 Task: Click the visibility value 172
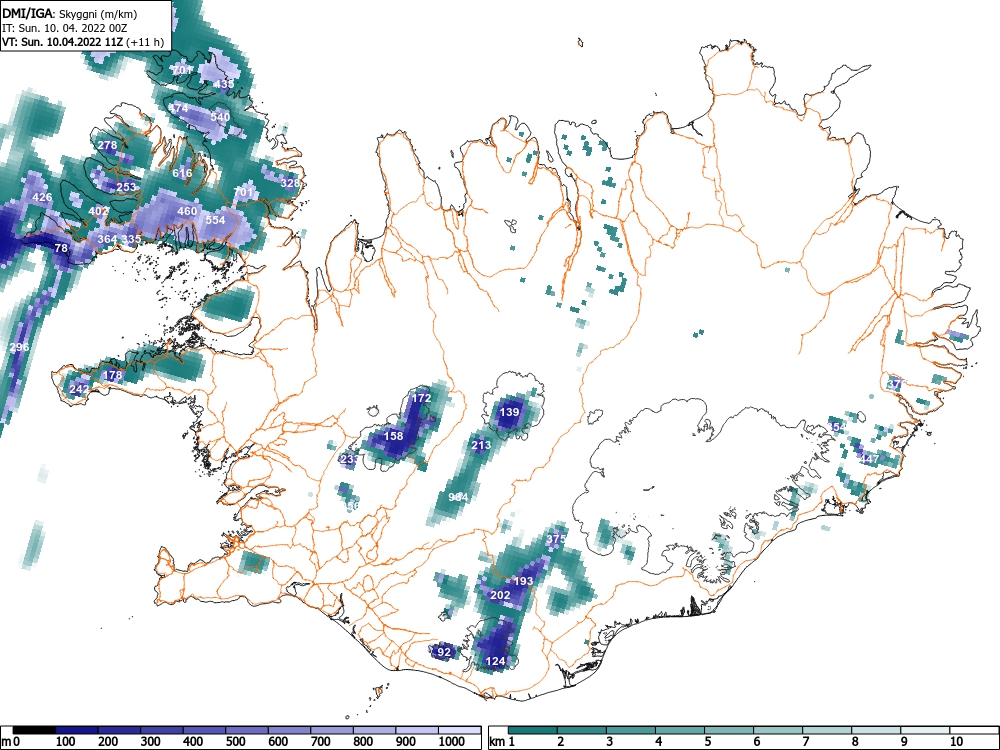pos(421,398)
